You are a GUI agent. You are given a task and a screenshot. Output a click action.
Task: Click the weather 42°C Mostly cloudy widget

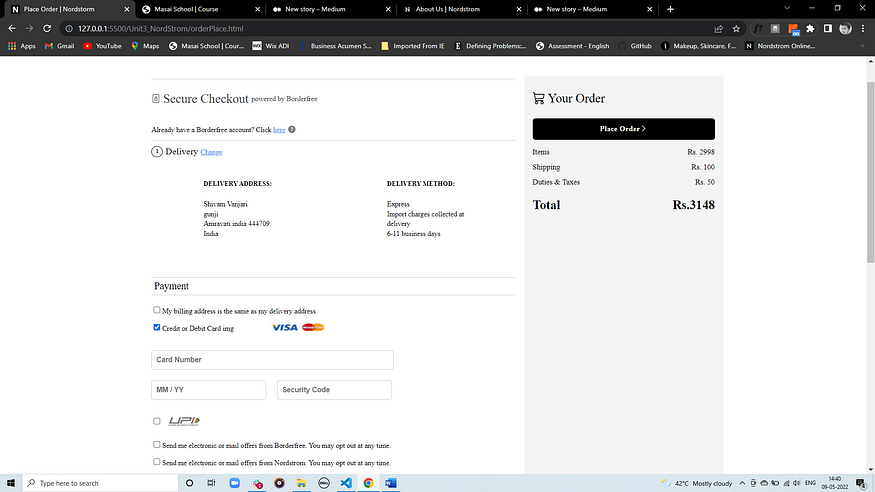click(x=696, y=483)
